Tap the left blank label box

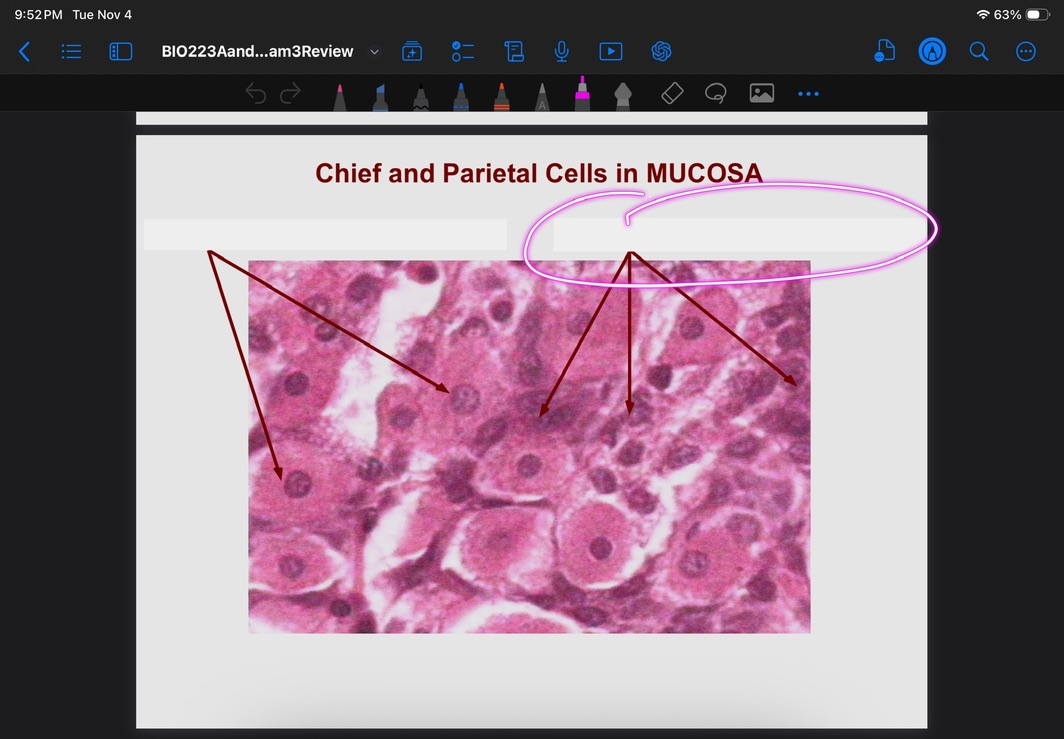(325, 234)
